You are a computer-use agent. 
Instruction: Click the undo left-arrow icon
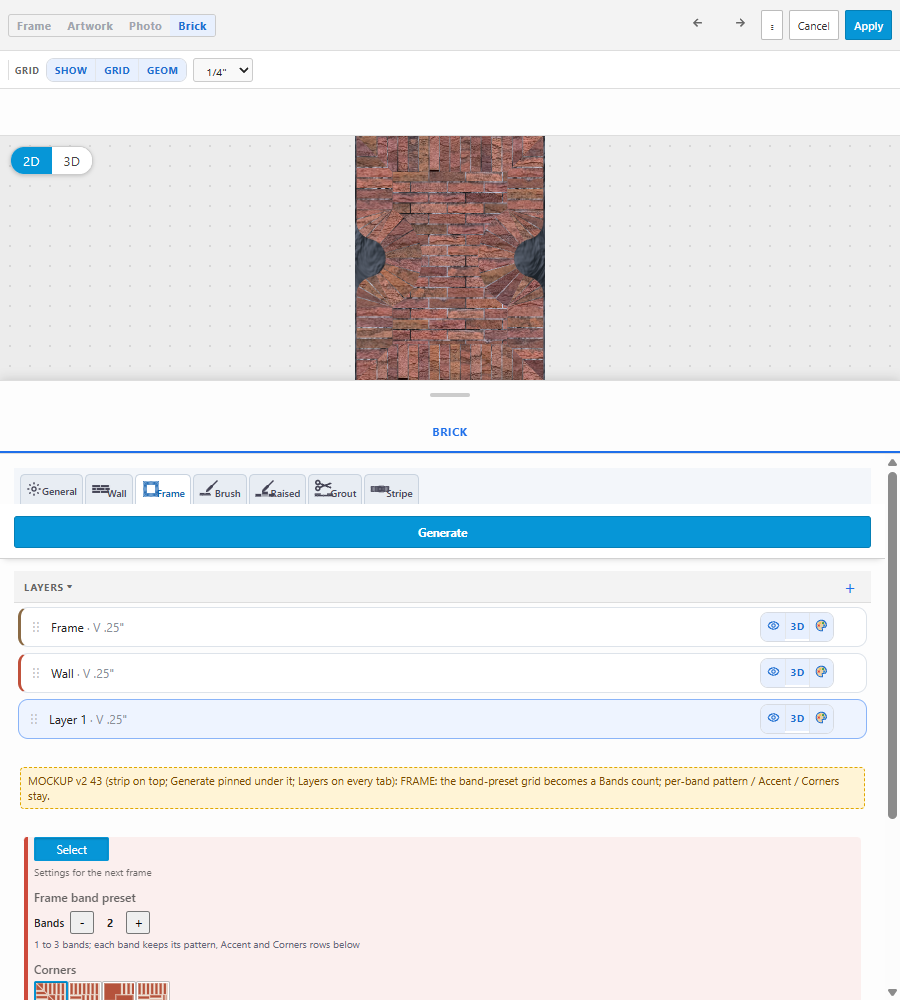coord(697,23)
